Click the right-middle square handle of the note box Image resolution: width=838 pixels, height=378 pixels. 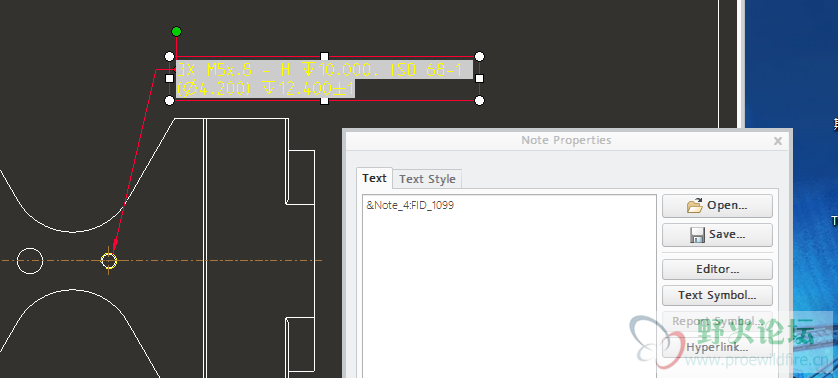pyautogui.click(x=479, y=79)
